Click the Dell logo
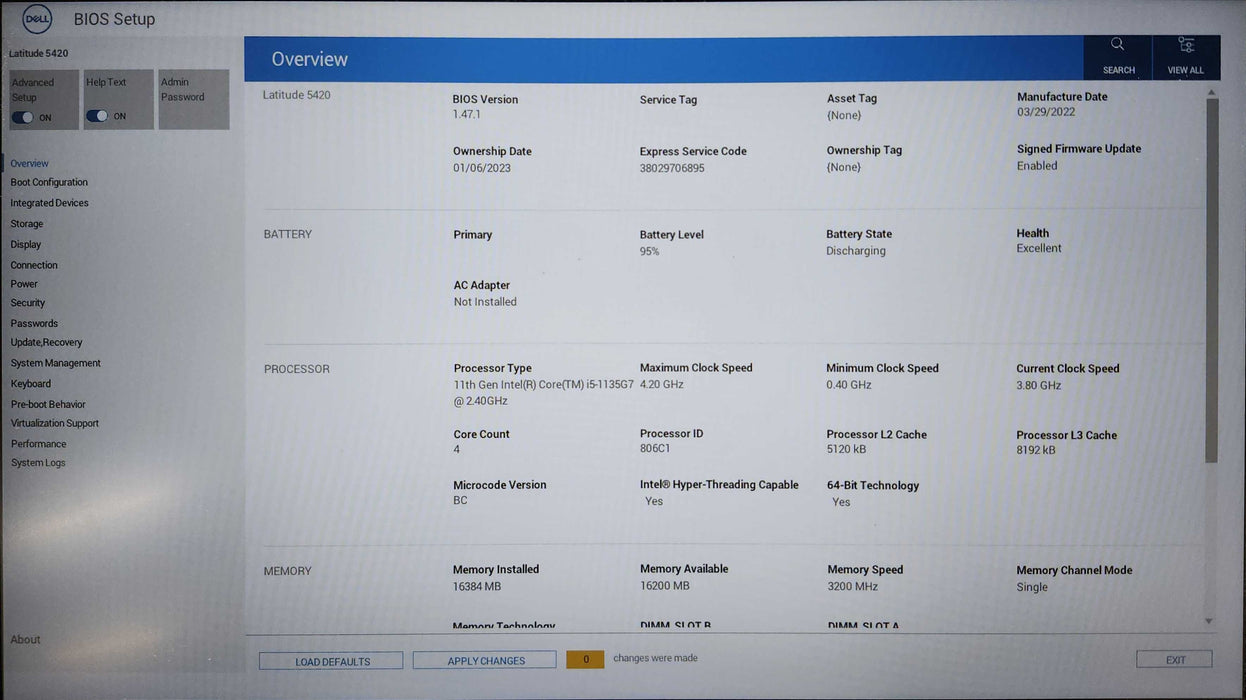1246x700 pixels. [x=36, y=18]
